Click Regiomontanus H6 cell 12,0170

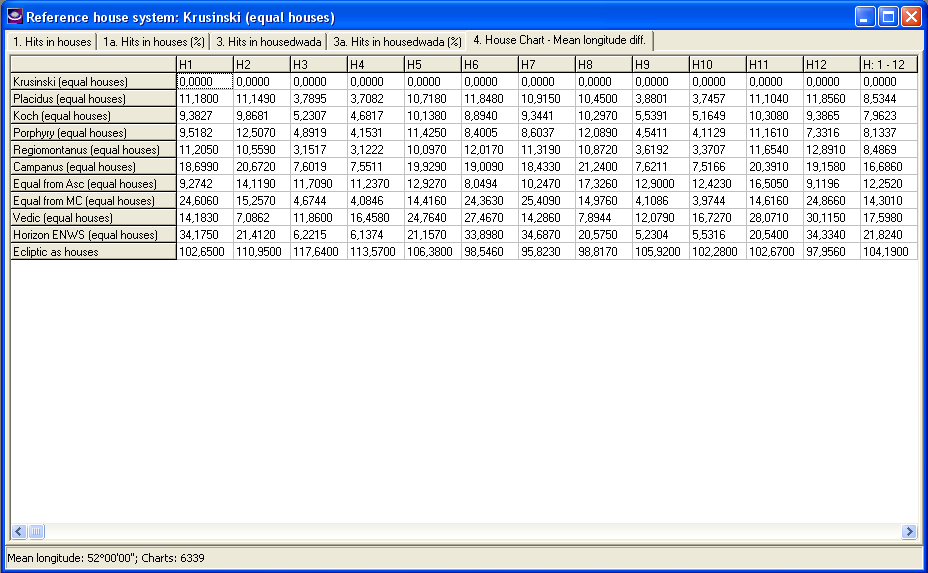point(489,150)
